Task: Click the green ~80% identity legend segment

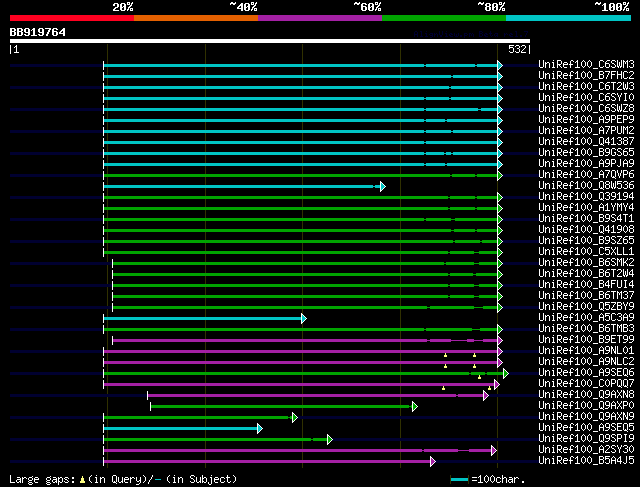Action: pos(444,18)
